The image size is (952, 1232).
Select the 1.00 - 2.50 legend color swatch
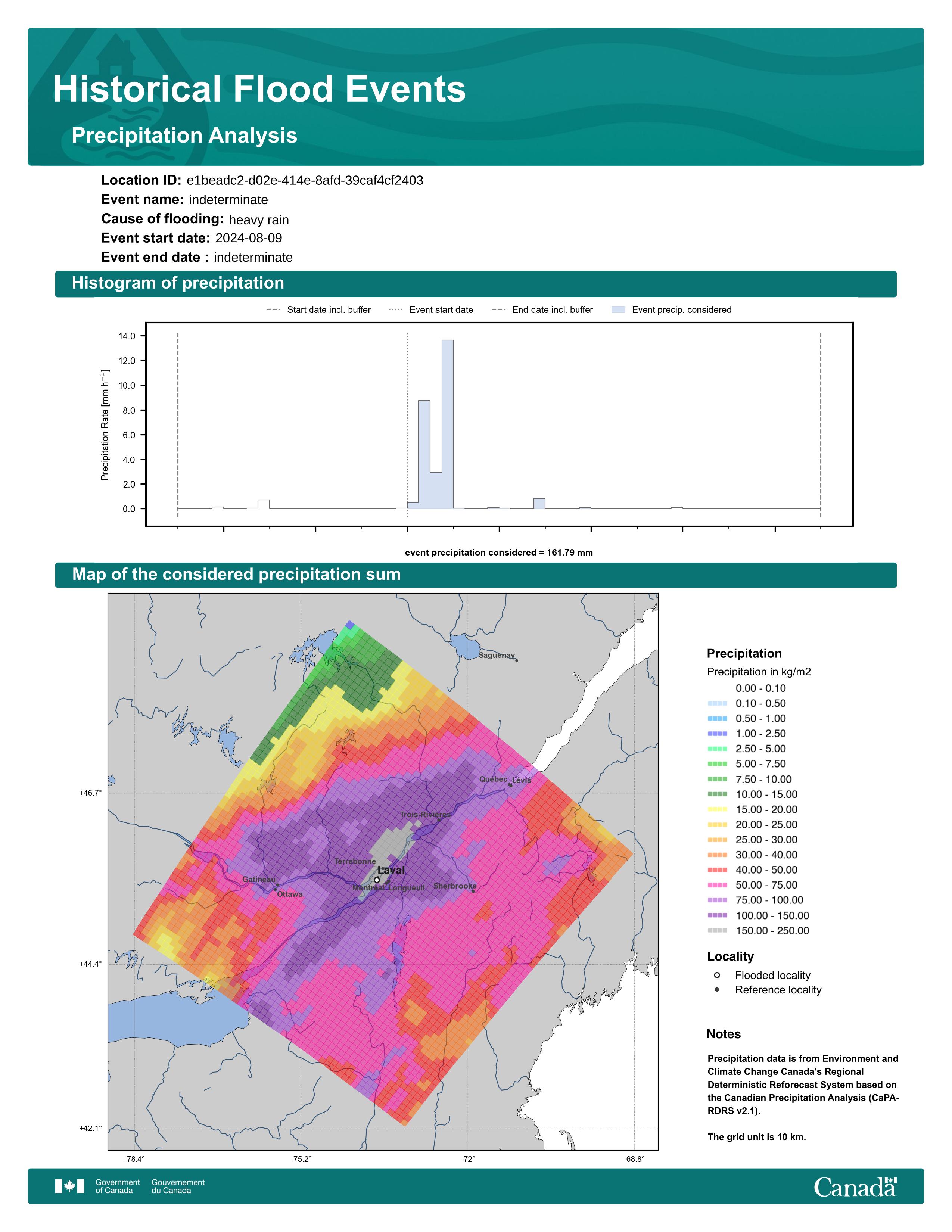point(718,734)
